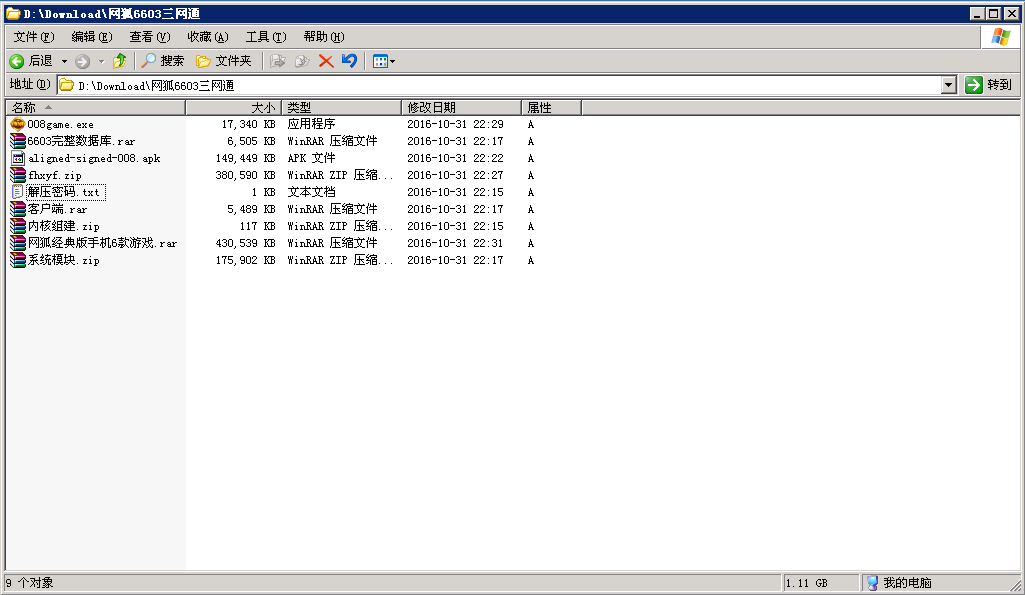Viewport: 1025px width, 595px height.
Task: Open the Back history dropdown arrow
Action: click(x=65, y=61)
